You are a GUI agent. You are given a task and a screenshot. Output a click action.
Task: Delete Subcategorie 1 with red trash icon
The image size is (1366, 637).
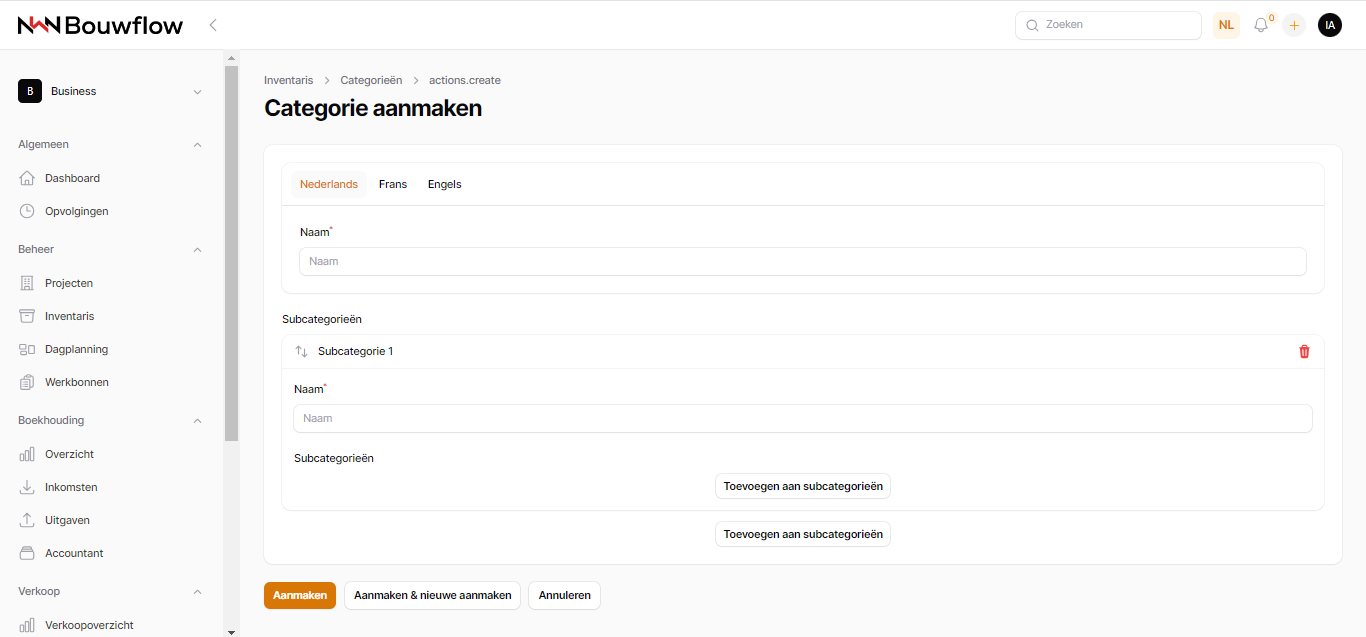pyautogui.click(x=1304, y=351)
